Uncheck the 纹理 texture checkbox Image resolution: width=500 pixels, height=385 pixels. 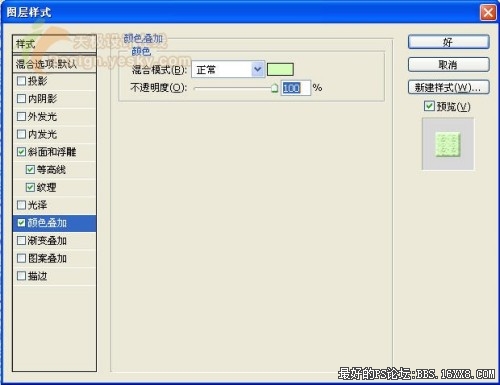pos(30,187)
